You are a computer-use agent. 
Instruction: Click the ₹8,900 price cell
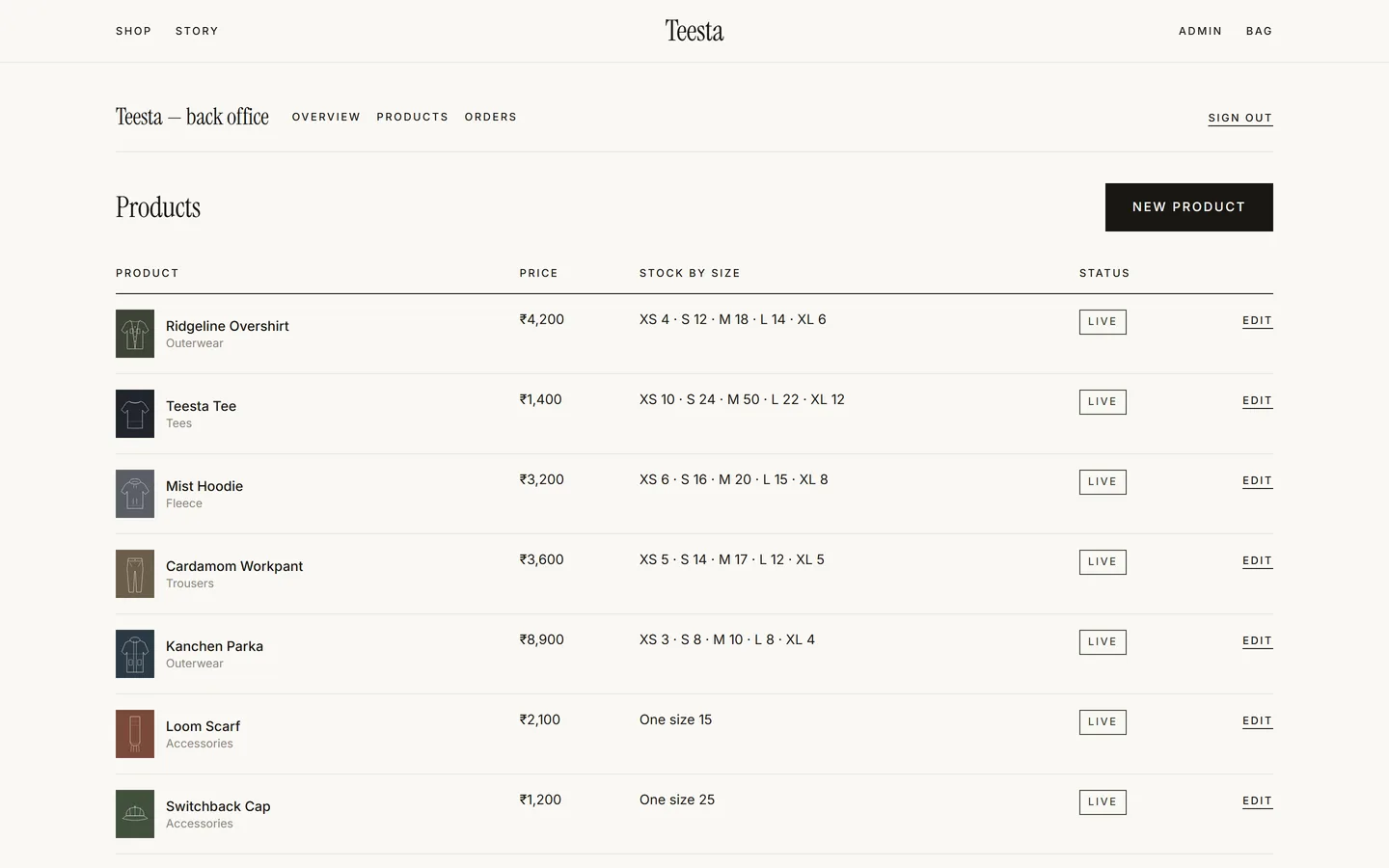coord(542,639)
